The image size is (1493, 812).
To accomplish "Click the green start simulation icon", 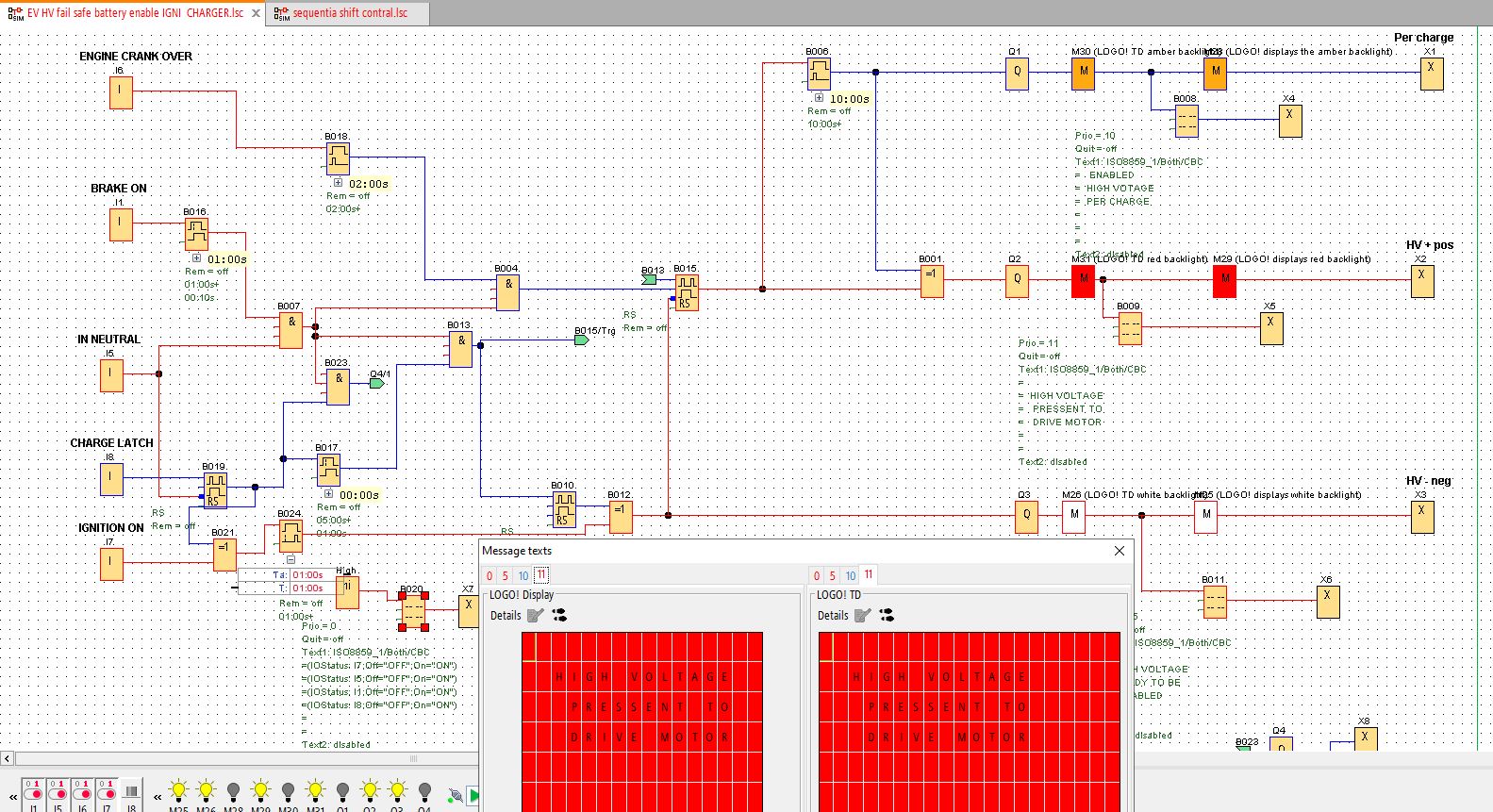I will click(x=473, y=796).
